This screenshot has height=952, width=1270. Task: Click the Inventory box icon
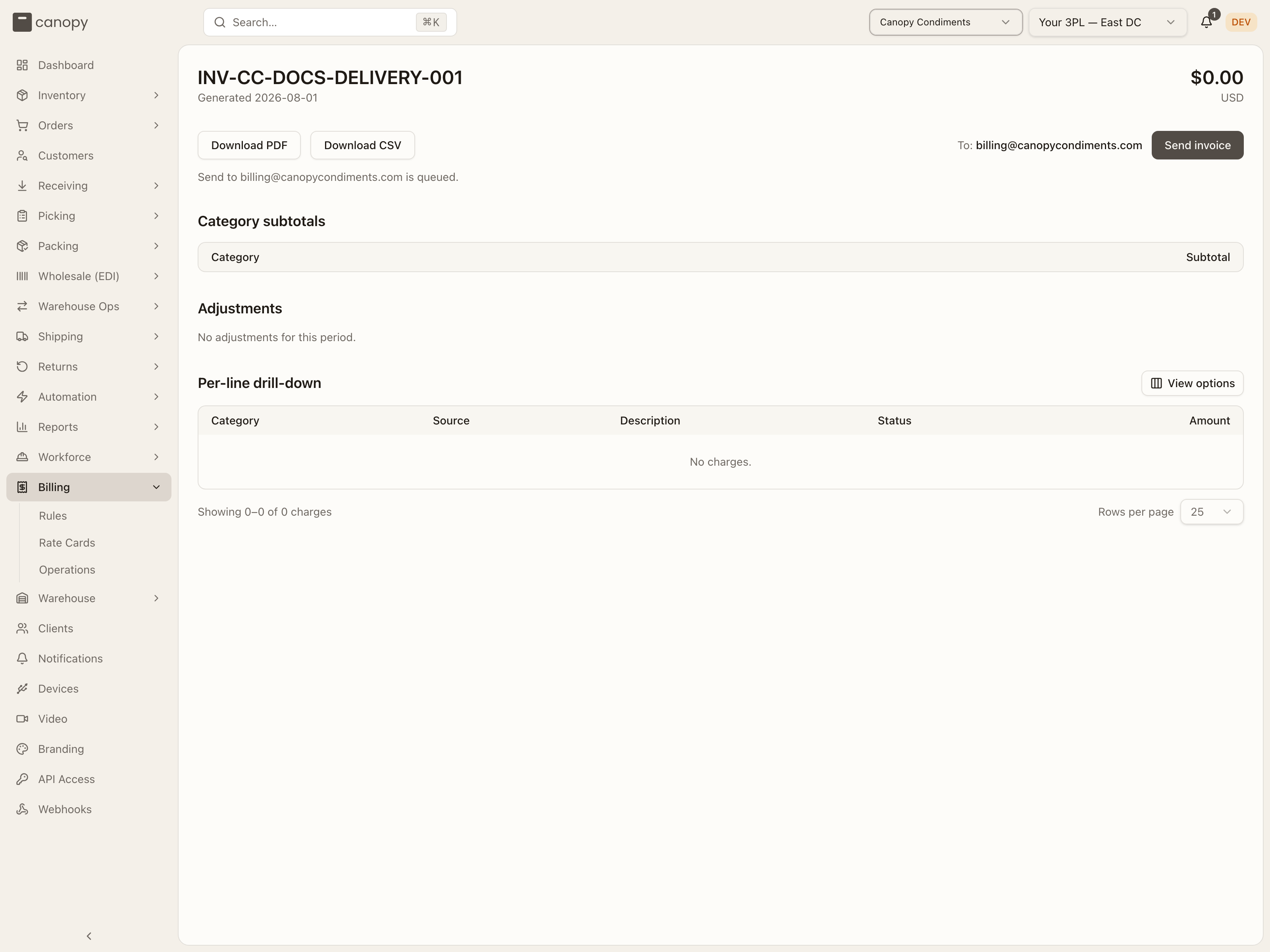pyautogui.click(x=22, y=95)
